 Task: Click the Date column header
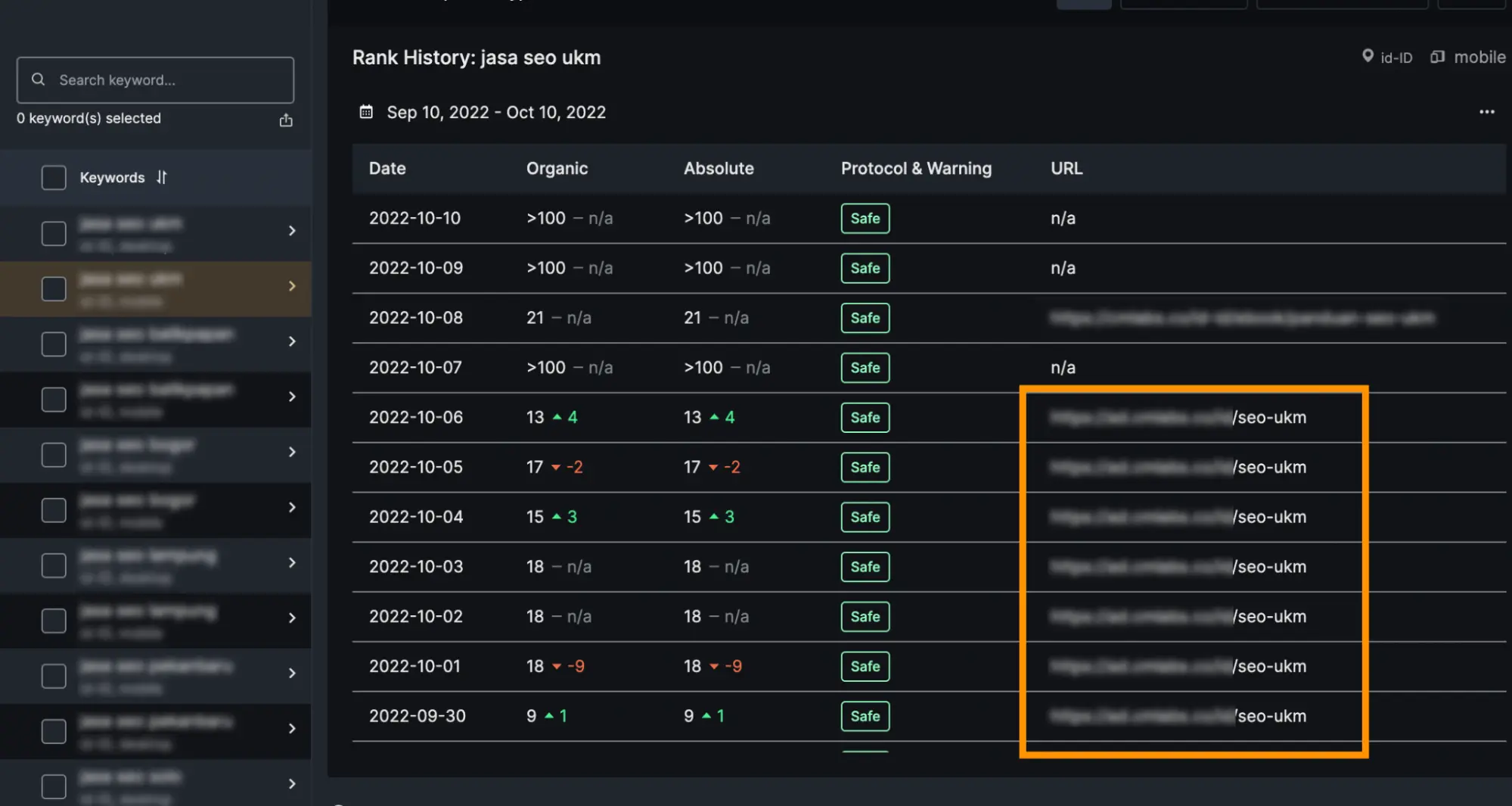pyautogui.click(x=387, y=168)
